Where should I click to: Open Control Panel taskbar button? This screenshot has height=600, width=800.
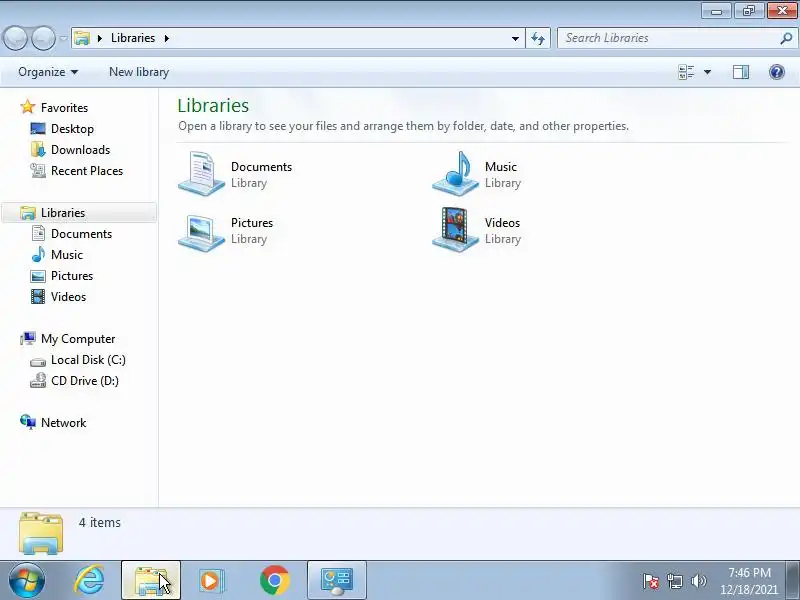337,580
